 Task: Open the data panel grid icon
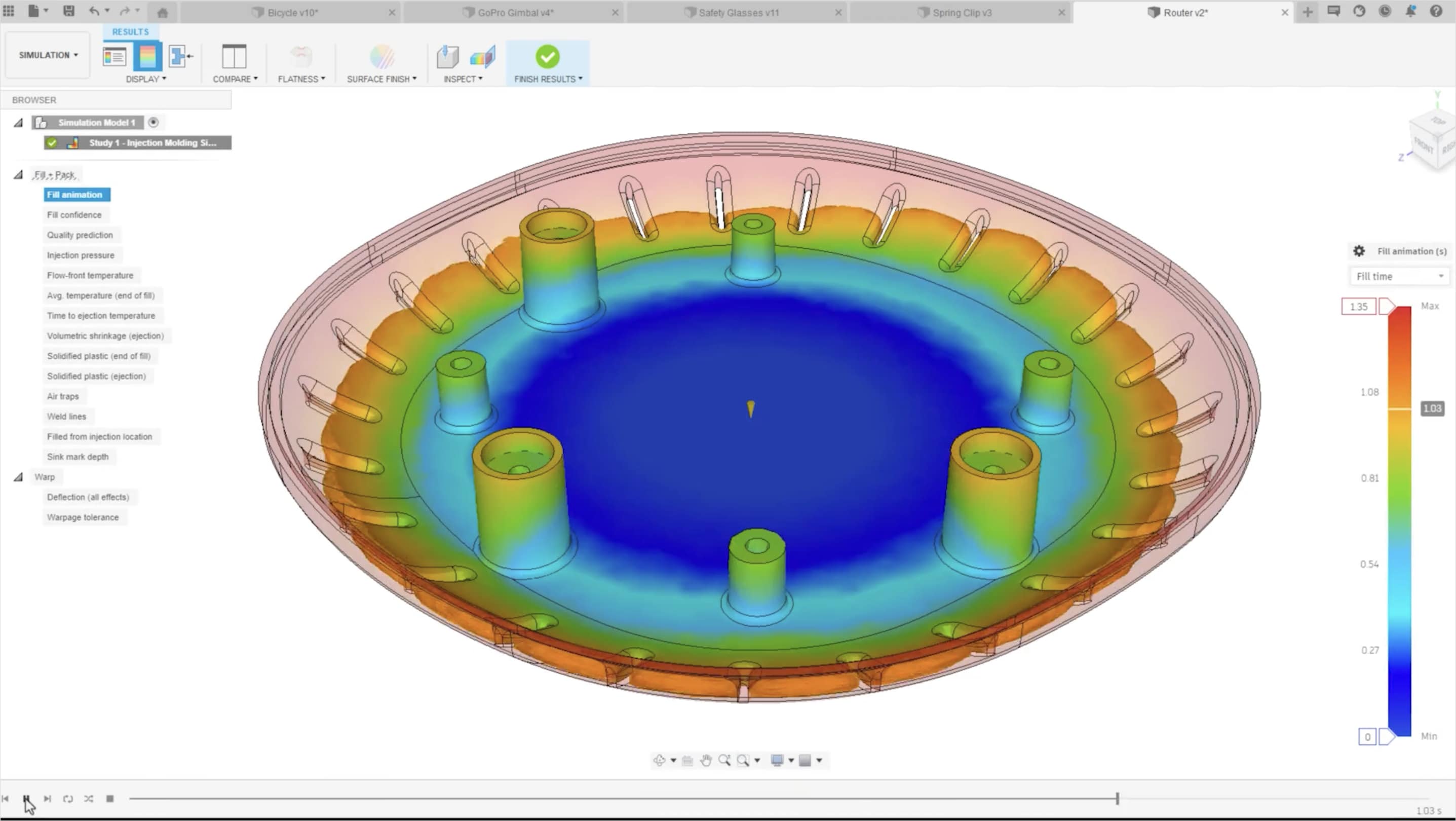tap(9, 11)
